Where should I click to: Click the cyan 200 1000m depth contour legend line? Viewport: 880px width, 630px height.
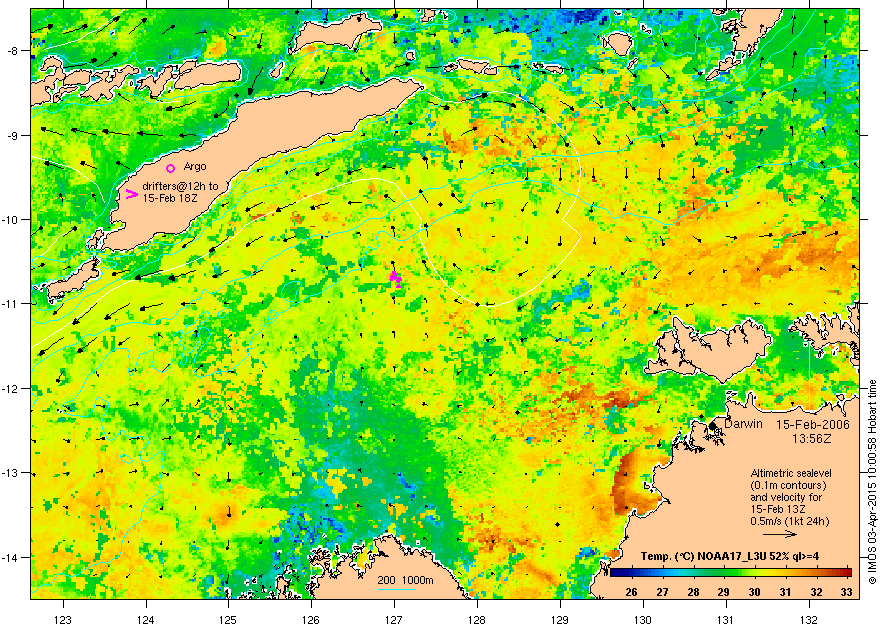tap(397, 588)
